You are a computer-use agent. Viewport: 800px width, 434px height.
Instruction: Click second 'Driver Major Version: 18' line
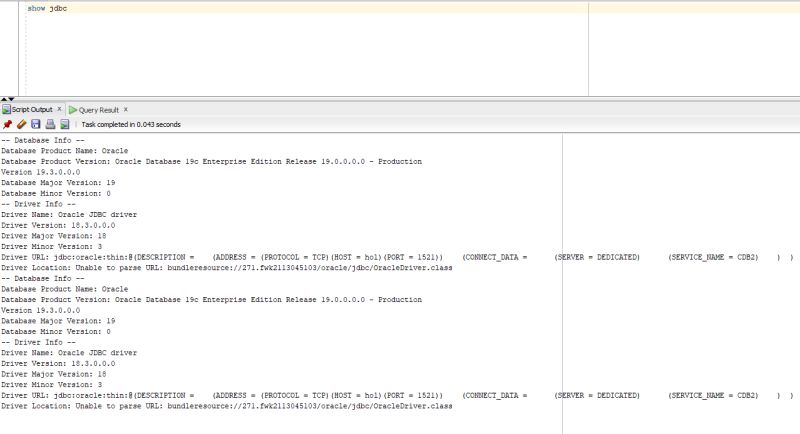pyautogui.click(x=54, y=374)
